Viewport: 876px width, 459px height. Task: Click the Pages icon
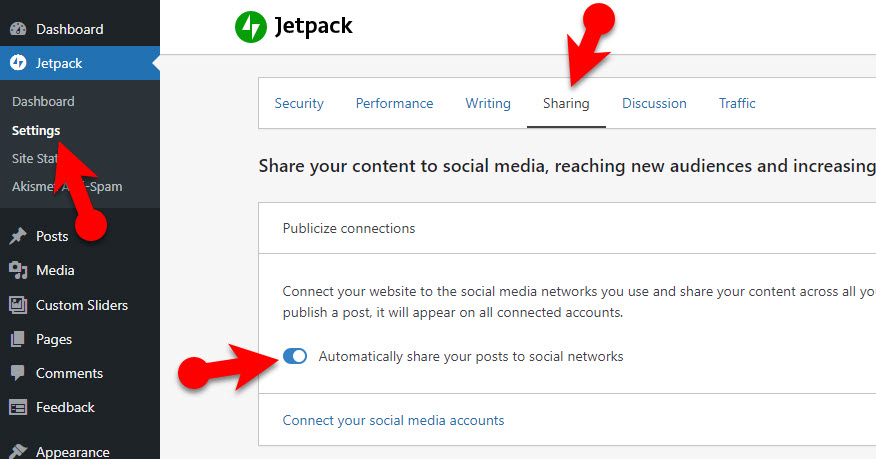coord(18,339)
